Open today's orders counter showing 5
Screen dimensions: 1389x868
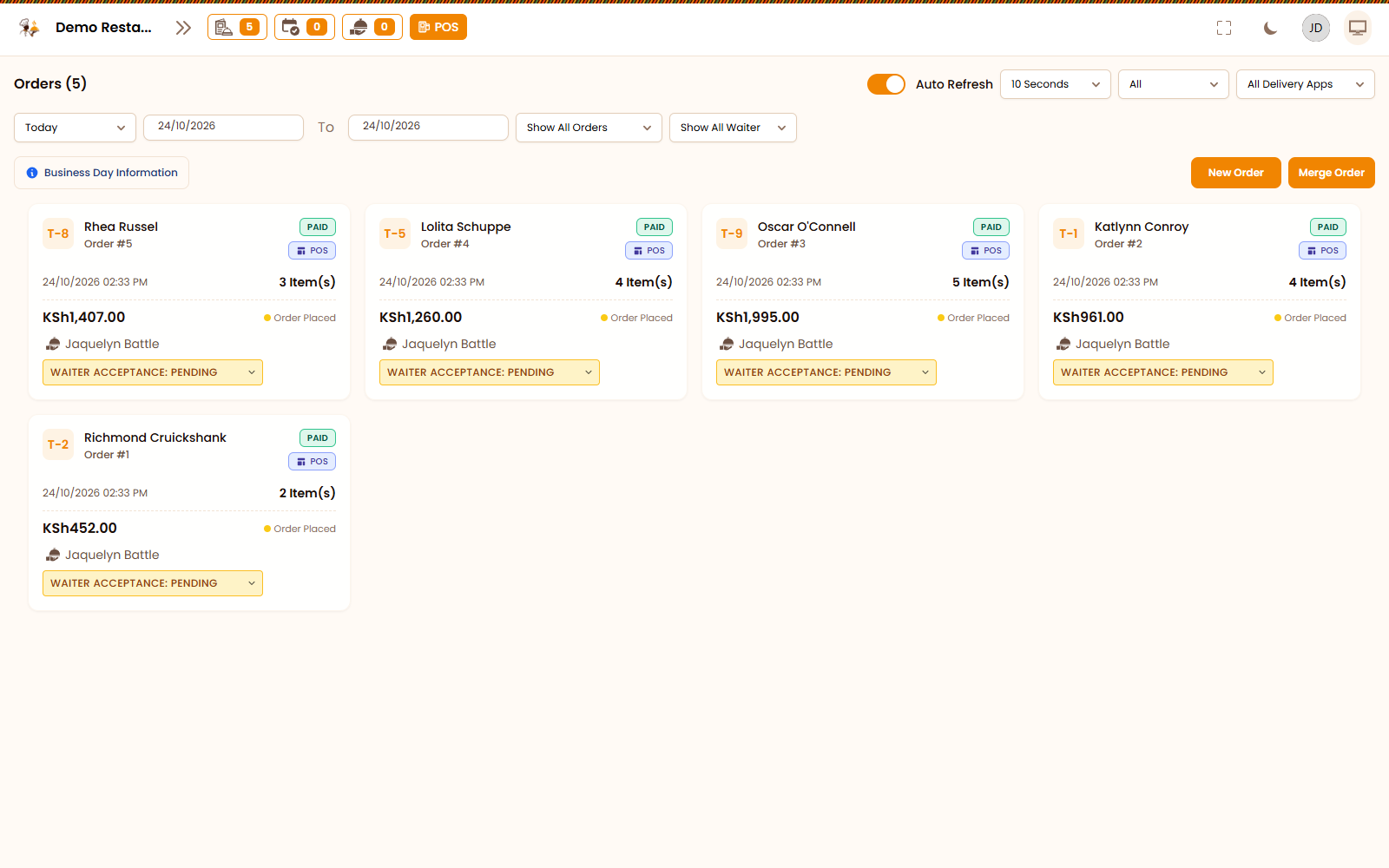(237, 27)
